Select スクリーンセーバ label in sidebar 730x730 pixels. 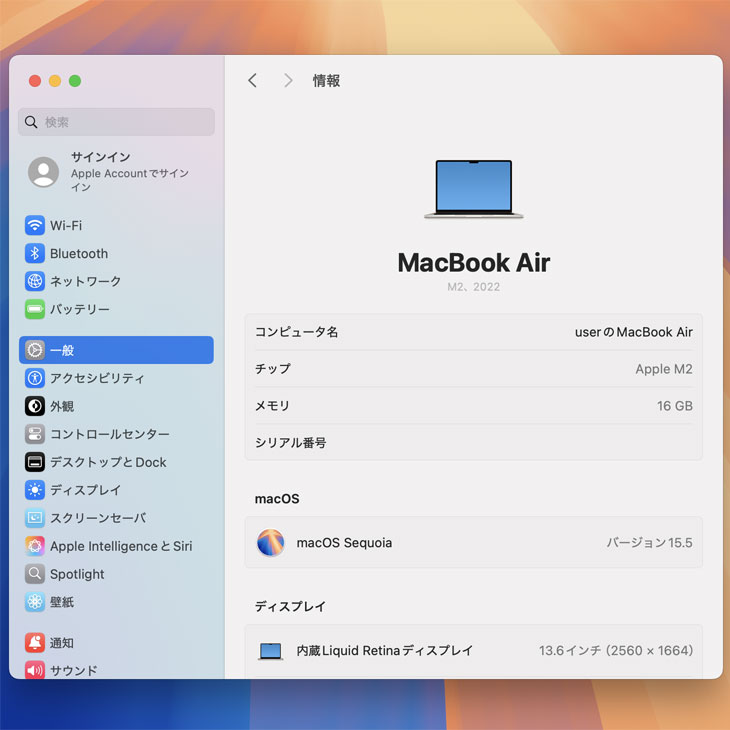98,518
